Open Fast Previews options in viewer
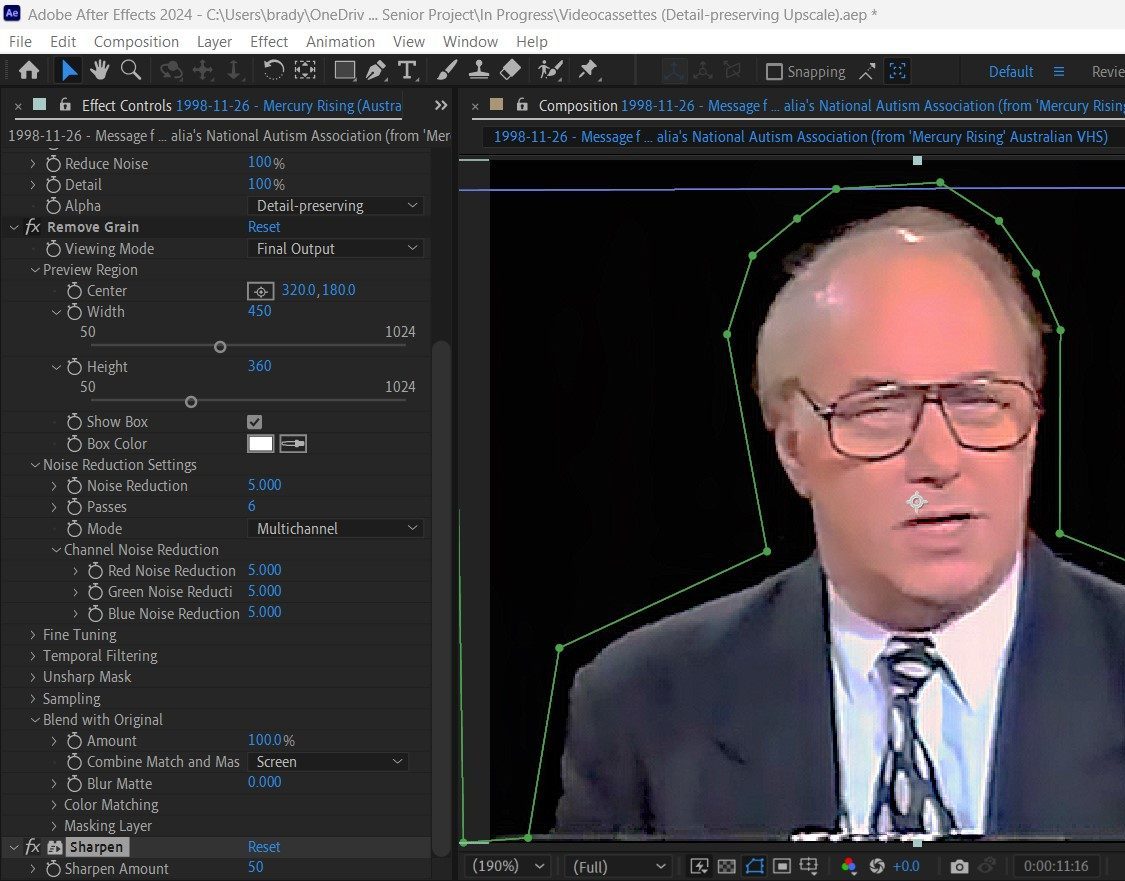The height and width of the screenshot is (881, 1125). point(699,866)
